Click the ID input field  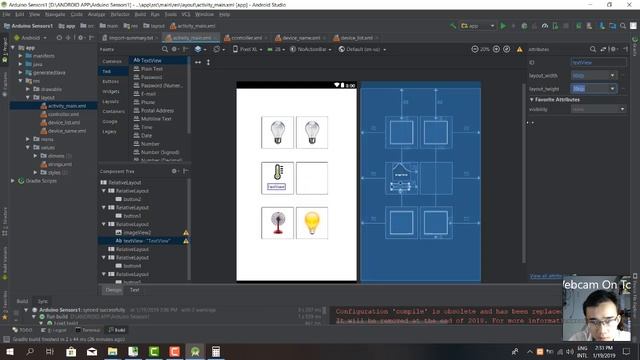coord(598,62)
